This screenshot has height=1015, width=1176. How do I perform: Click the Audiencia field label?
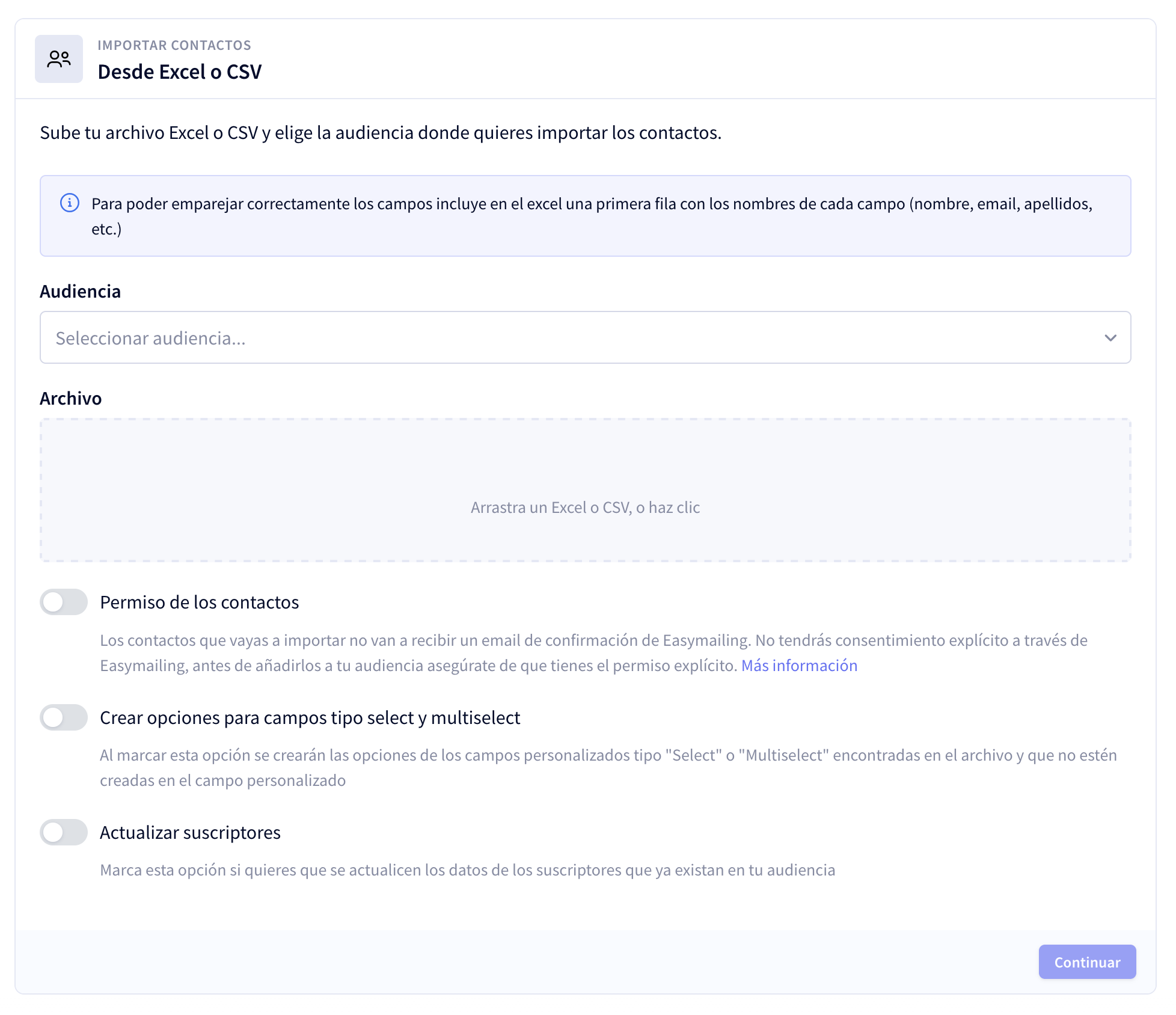[x=81, y=291]
